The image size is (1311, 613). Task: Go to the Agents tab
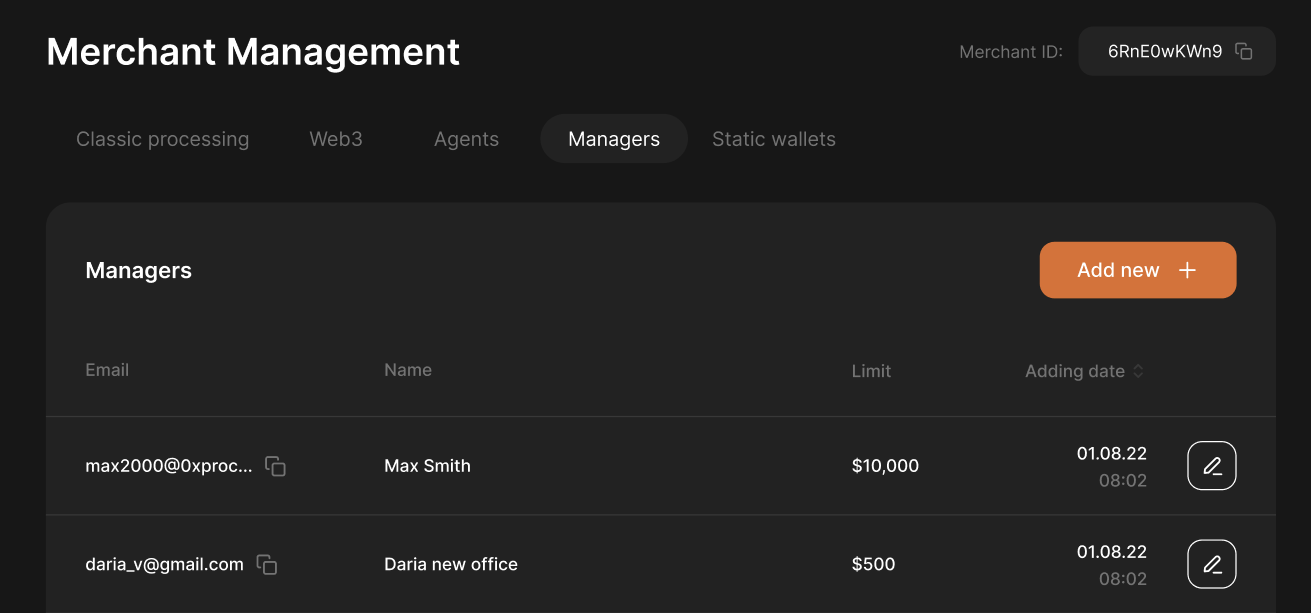[466, 139]
